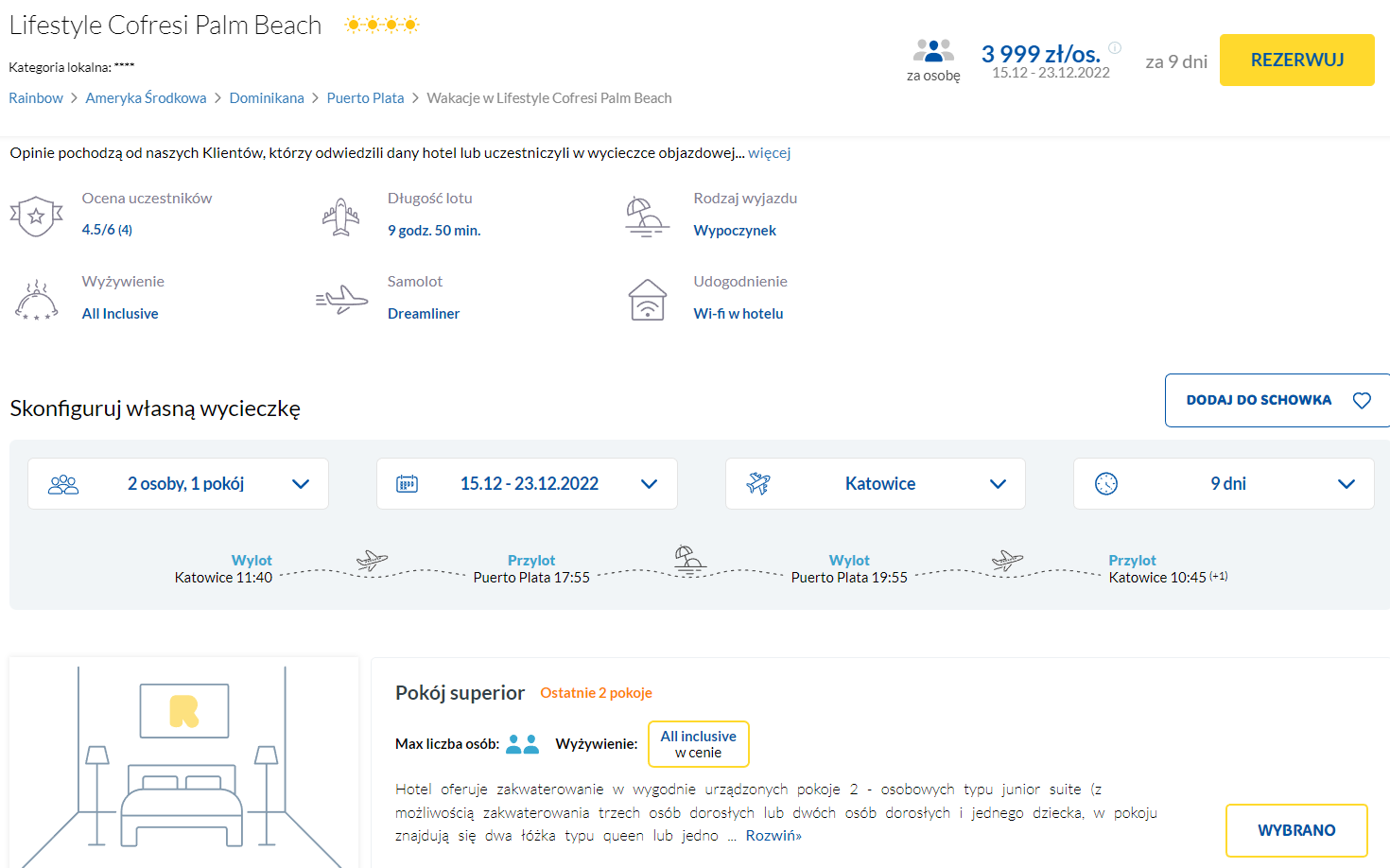
Task: Go to Dominikana in the breadcrumb
Action: pos(267,98)
